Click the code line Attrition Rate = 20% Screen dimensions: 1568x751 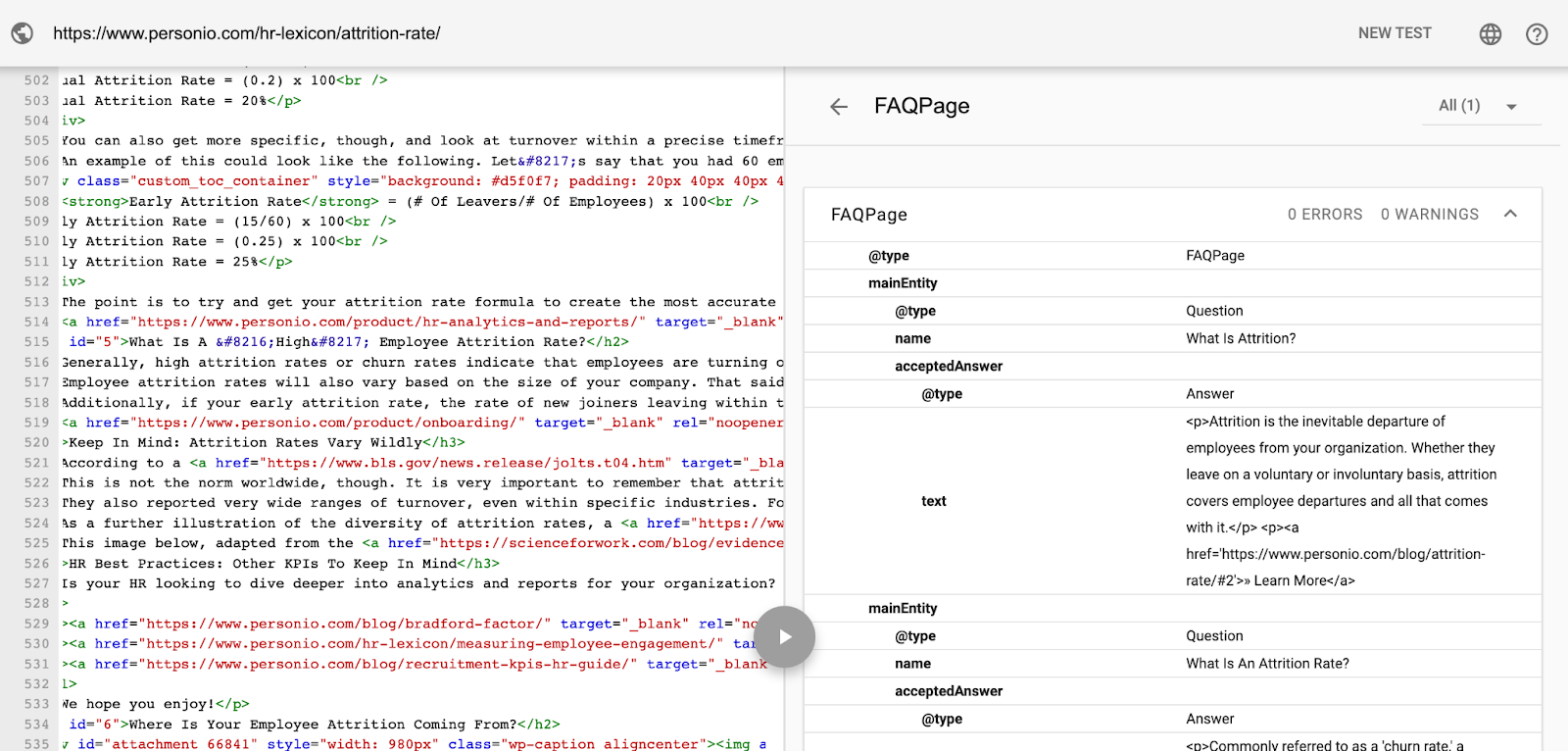click(x=181, y=101)
